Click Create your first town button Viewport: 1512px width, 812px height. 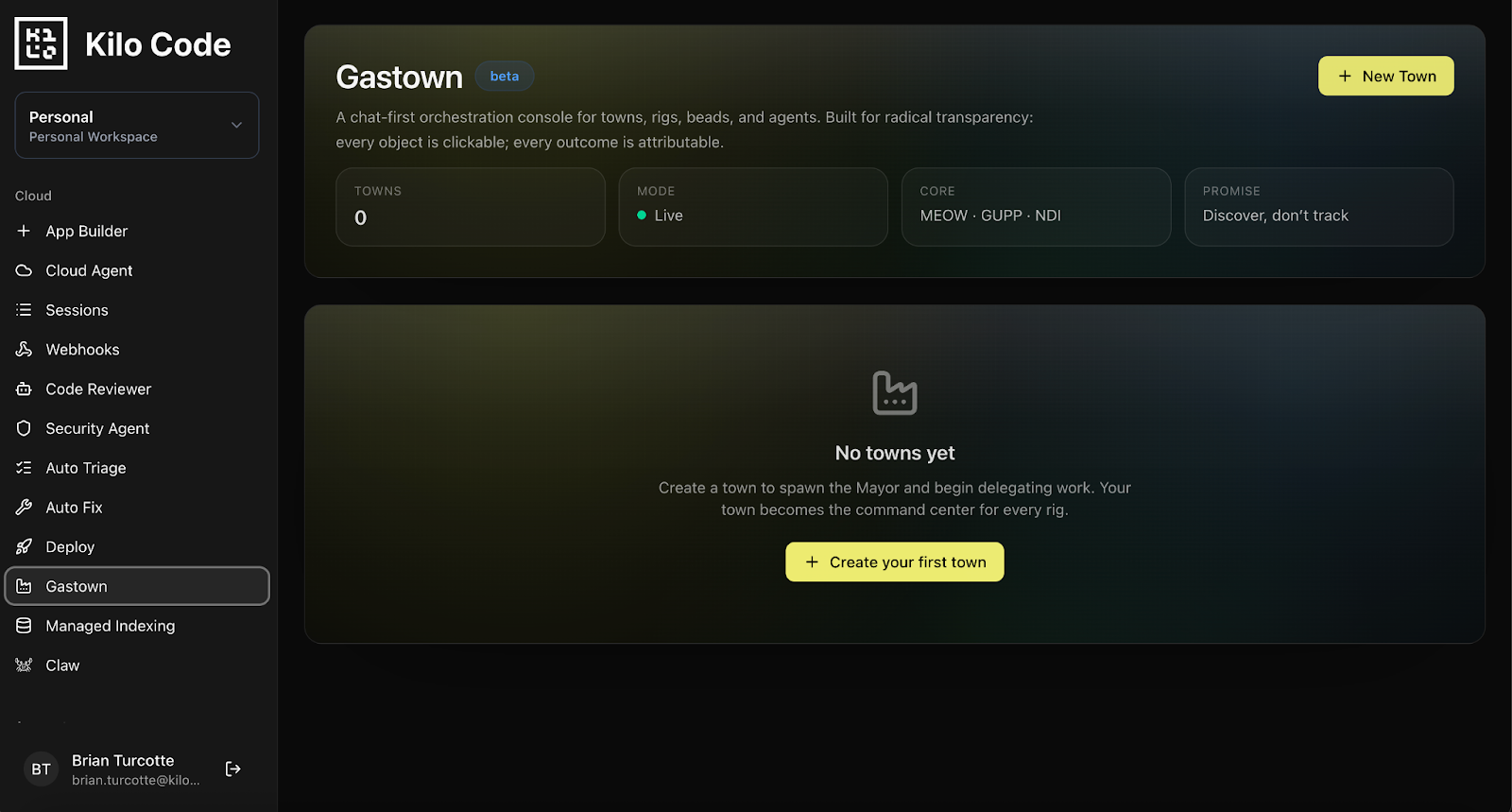pos(895,561)
